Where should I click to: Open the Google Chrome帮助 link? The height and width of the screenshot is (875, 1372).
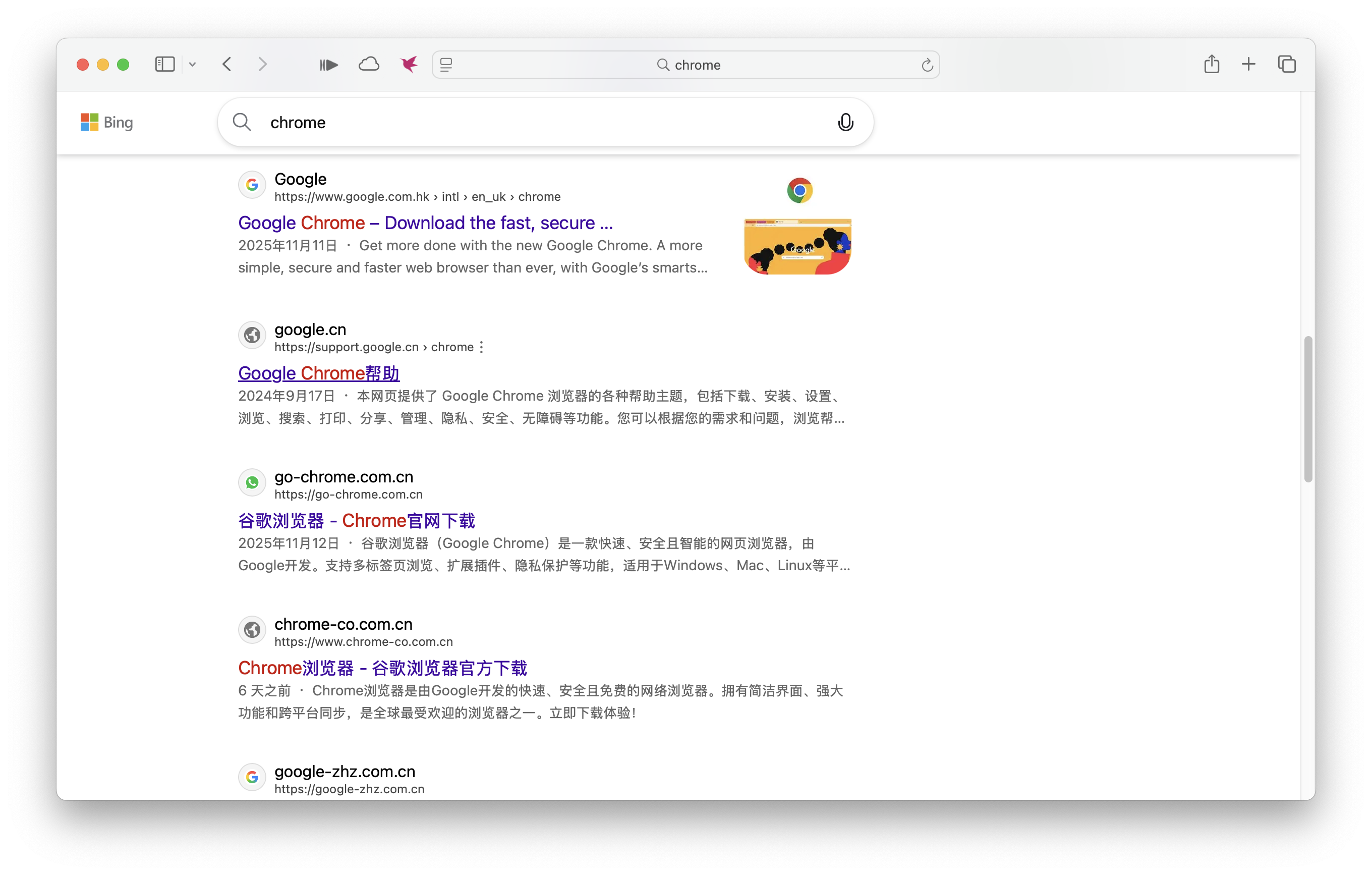click(x=318, y=373)
